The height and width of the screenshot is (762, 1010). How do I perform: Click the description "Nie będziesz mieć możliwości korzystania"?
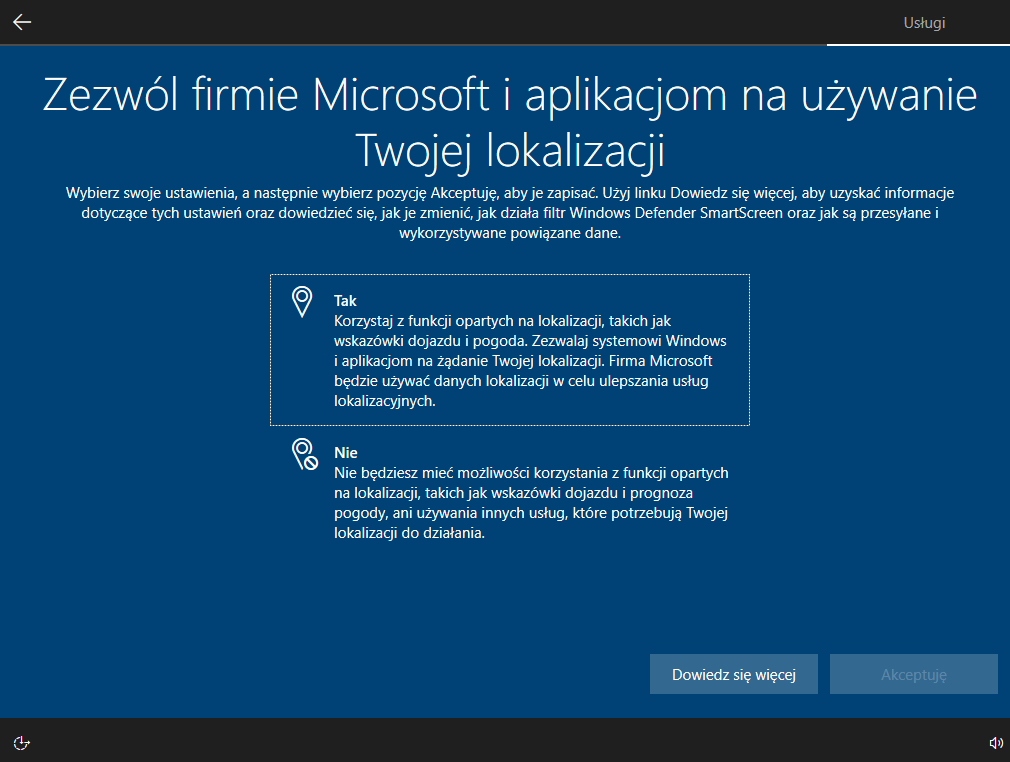click(x=531, y=502)
